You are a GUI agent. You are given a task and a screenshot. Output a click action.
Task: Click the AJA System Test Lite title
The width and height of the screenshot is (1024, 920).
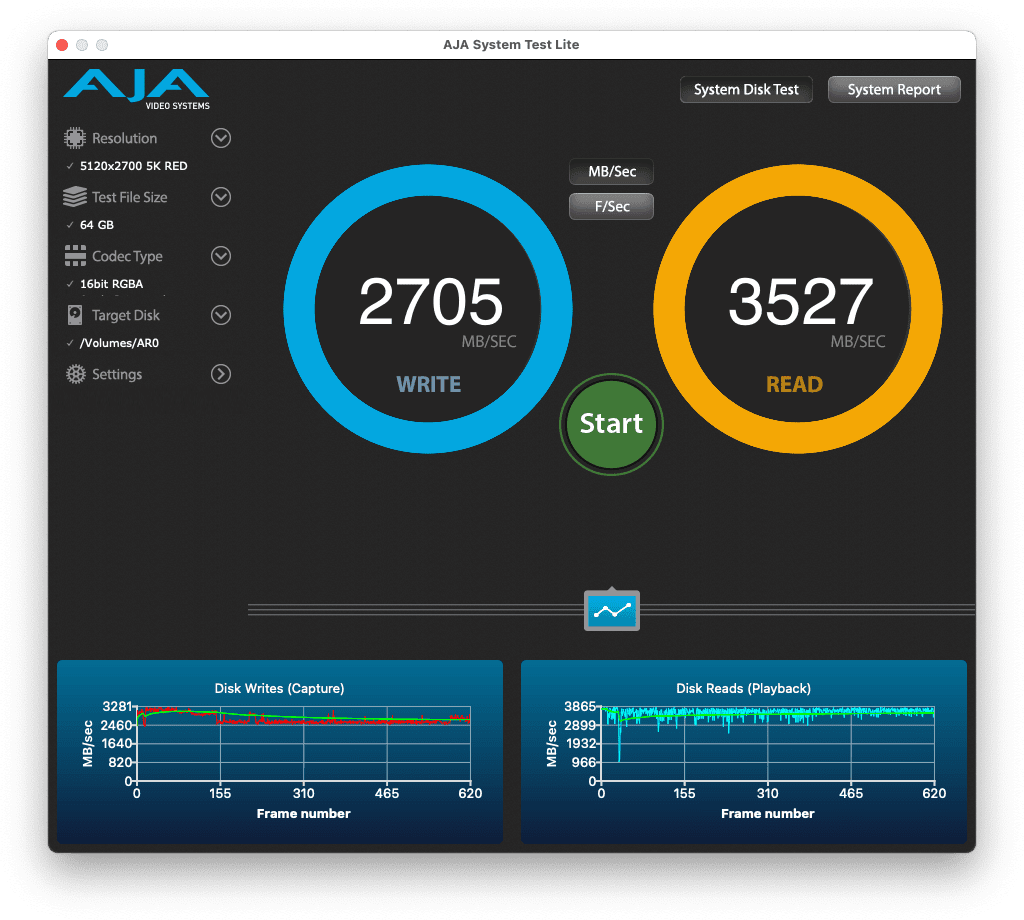(511, 44)
